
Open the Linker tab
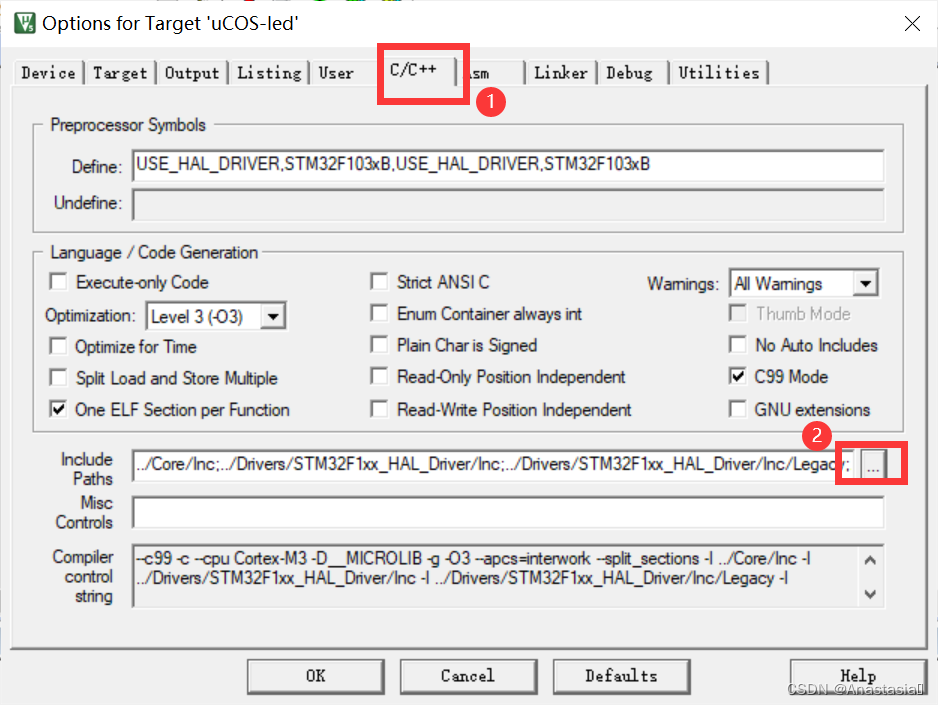point(561,73)
